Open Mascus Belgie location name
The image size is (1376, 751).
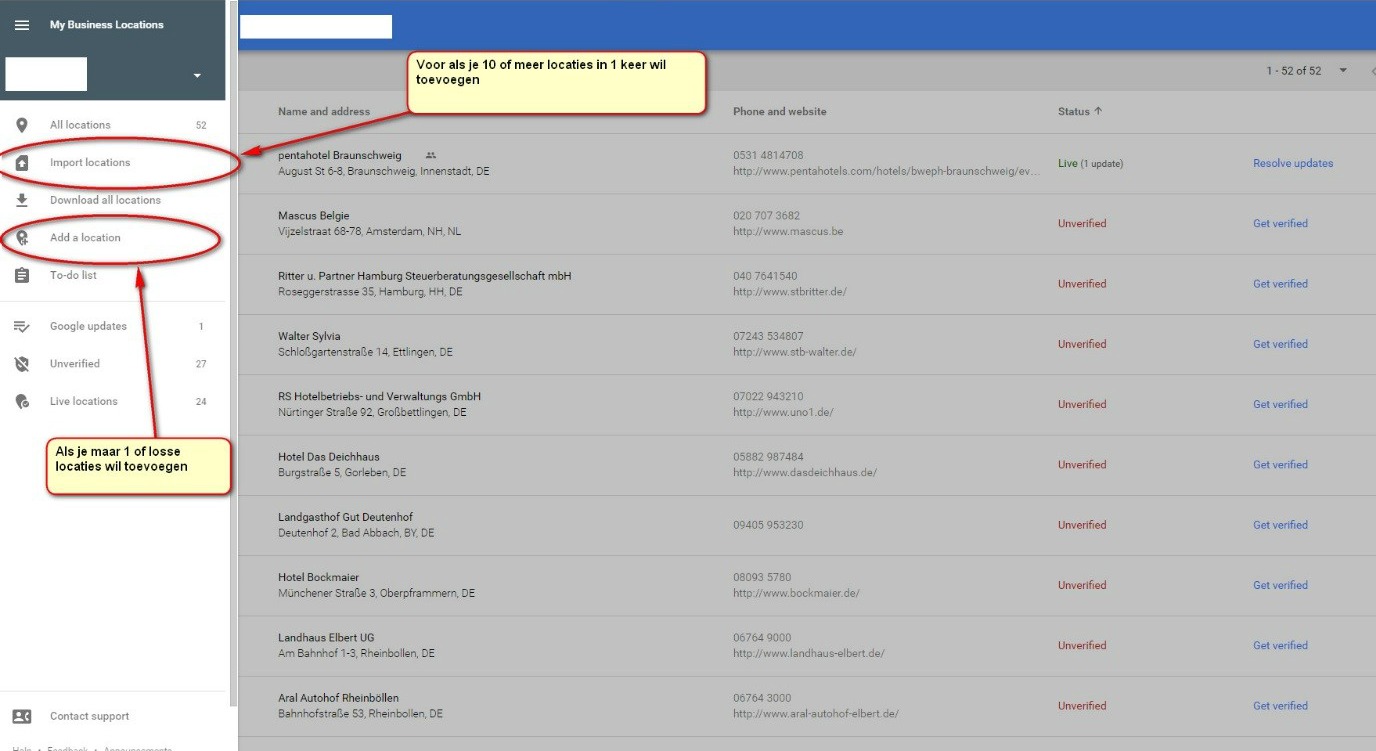[x=314, y=215]
